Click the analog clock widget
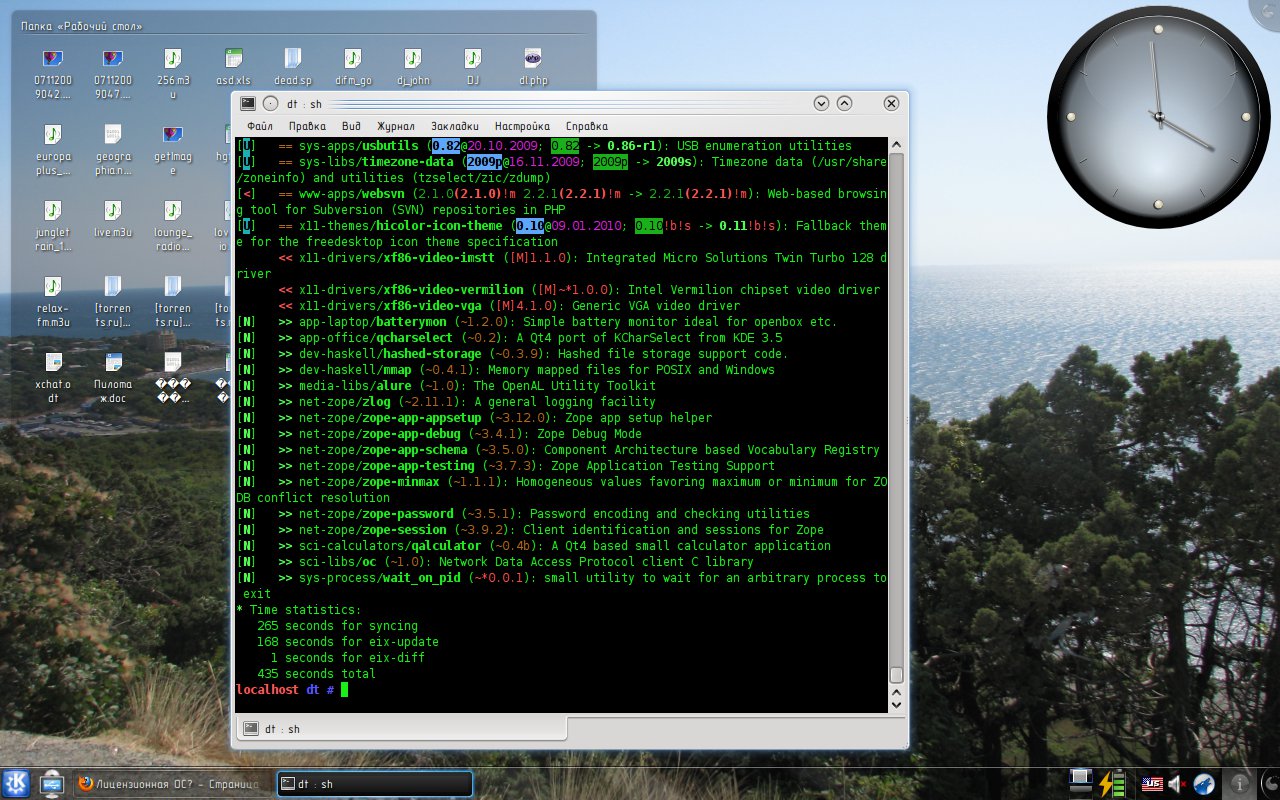 tap(1158, 116)
